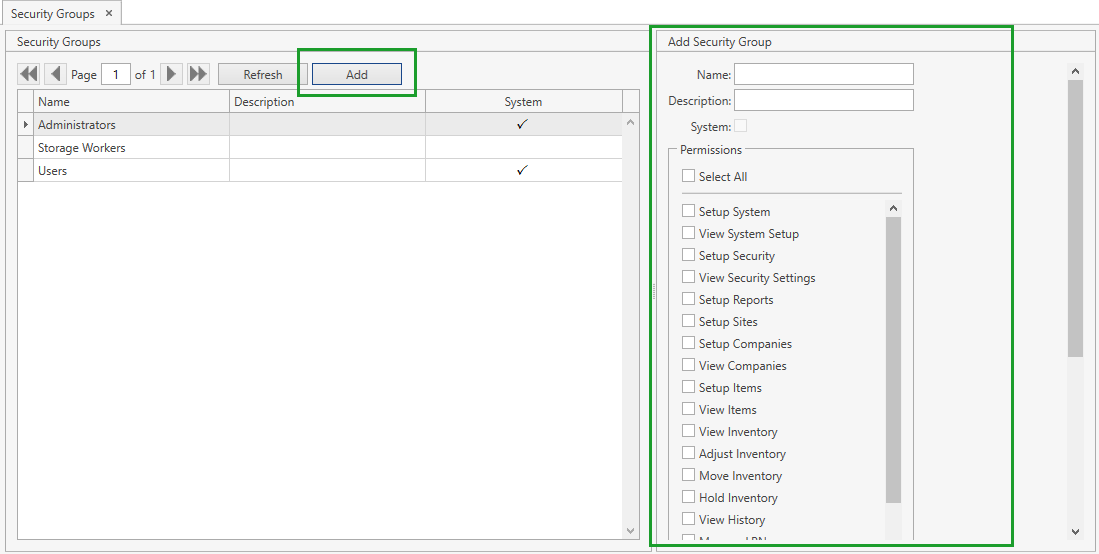Toggle the Adjust Inventory permission

688,453
